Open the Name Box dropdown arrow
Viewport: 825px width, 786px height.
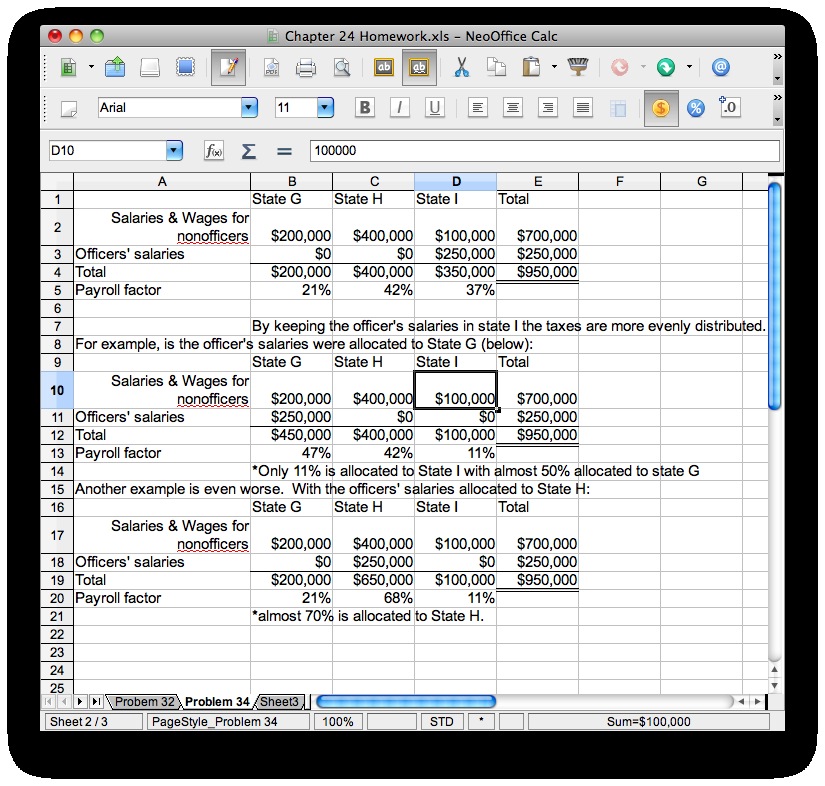(174, 151)
